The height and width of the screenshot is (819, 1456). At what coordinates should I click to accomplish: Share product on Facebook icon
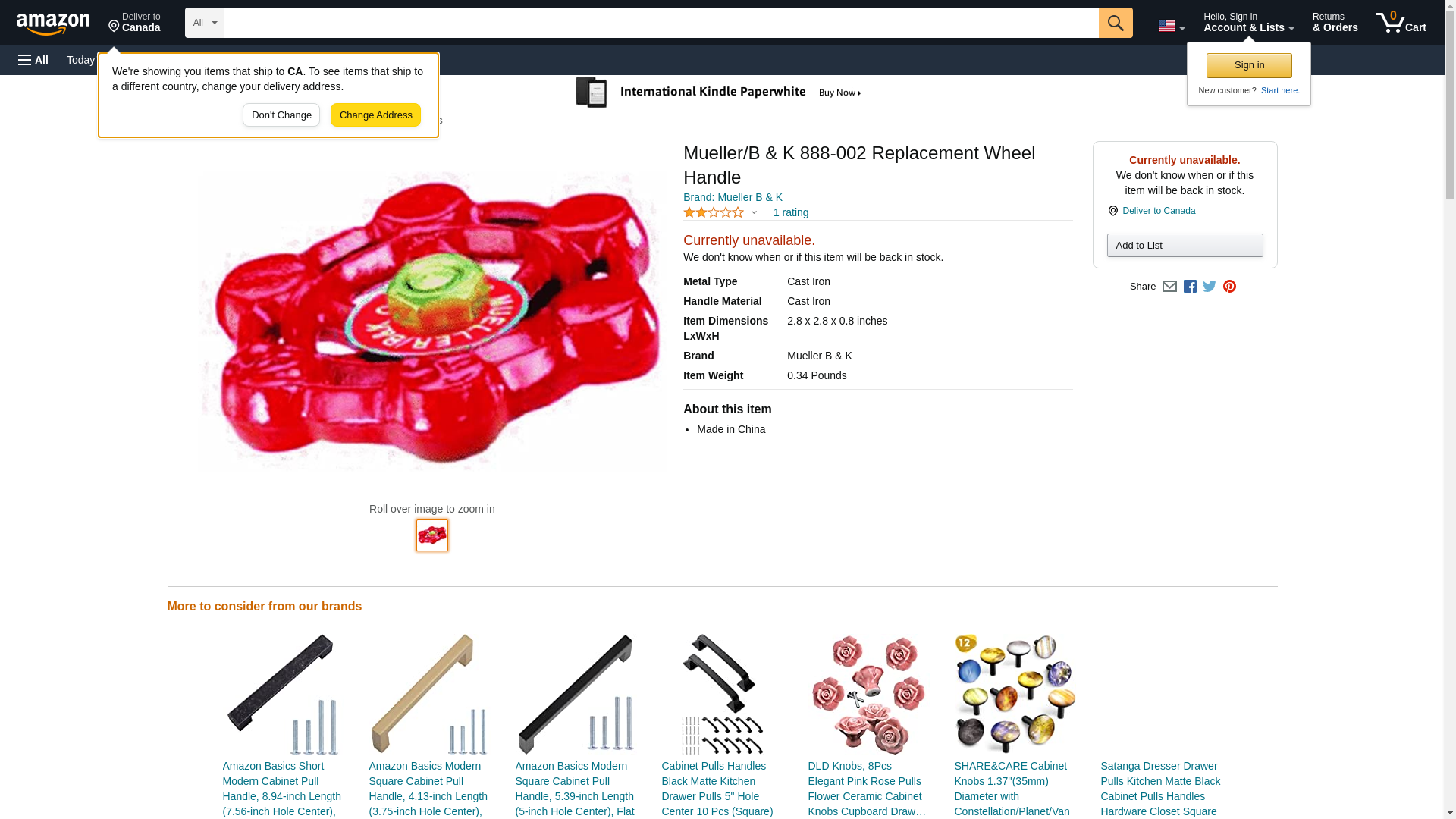point(1190,287)
